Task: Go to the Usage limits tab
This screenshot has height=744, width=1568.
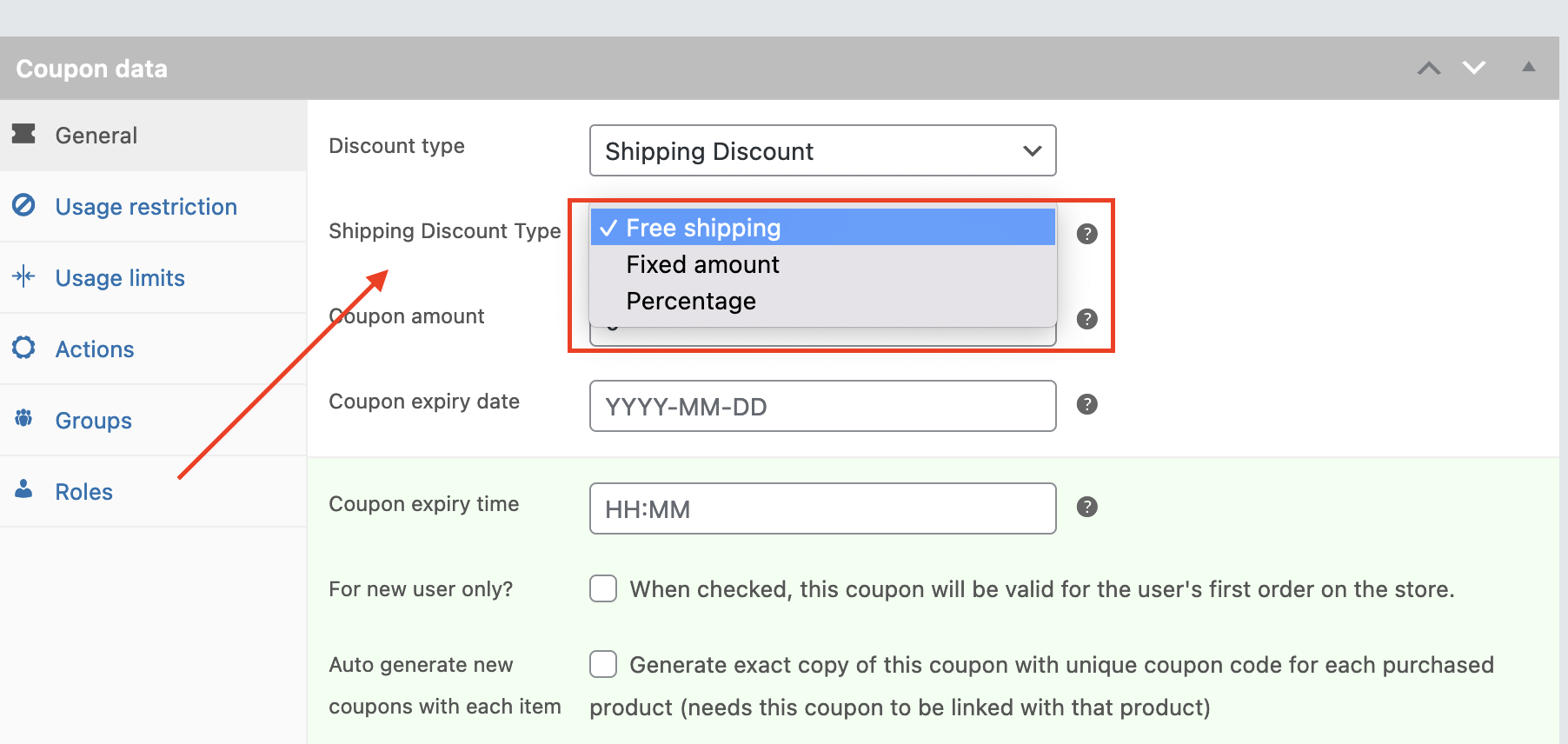Action: click(120, 278)
